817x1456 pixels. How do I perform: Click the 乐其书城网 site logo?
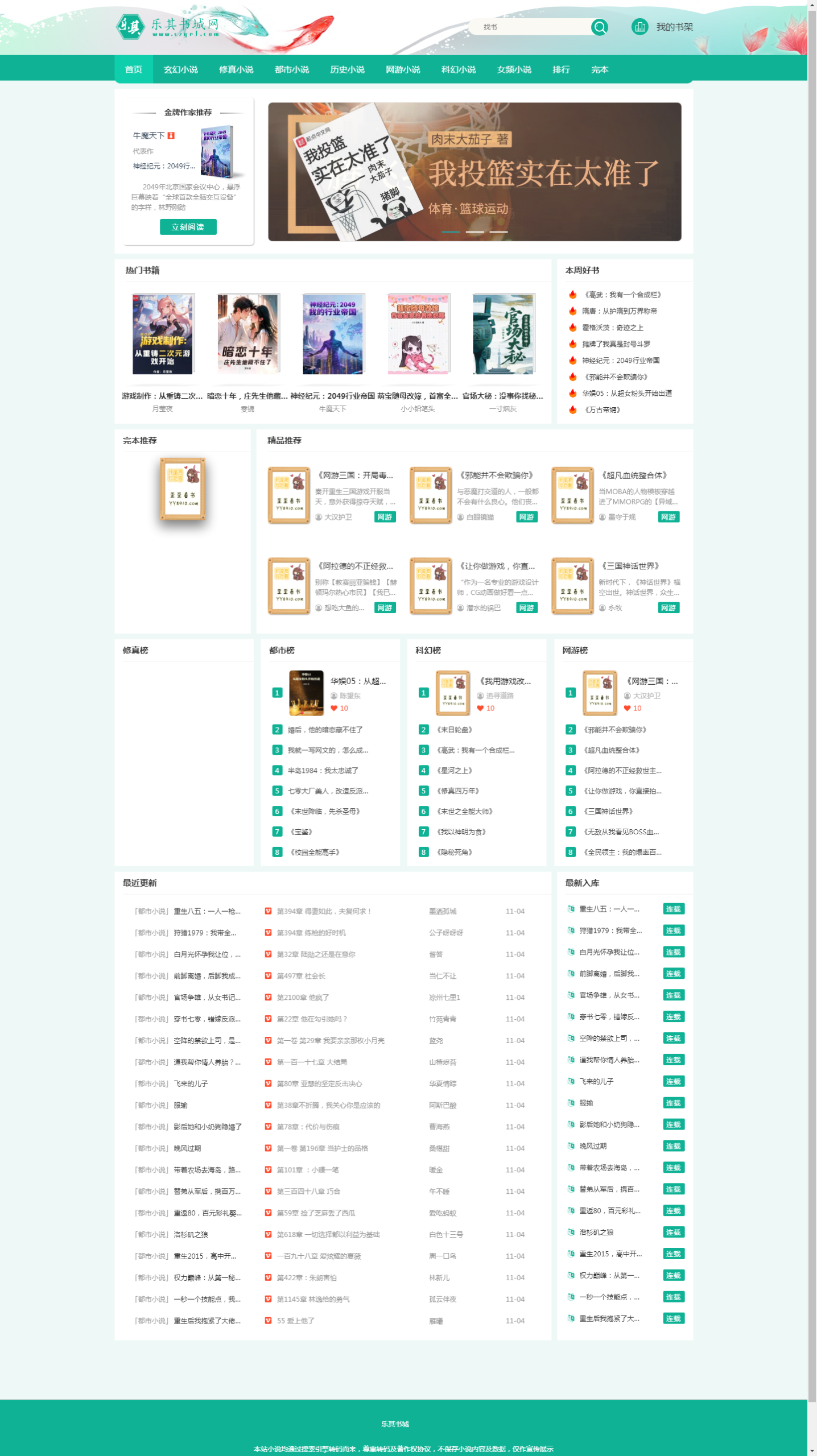[x=168, y=27]
